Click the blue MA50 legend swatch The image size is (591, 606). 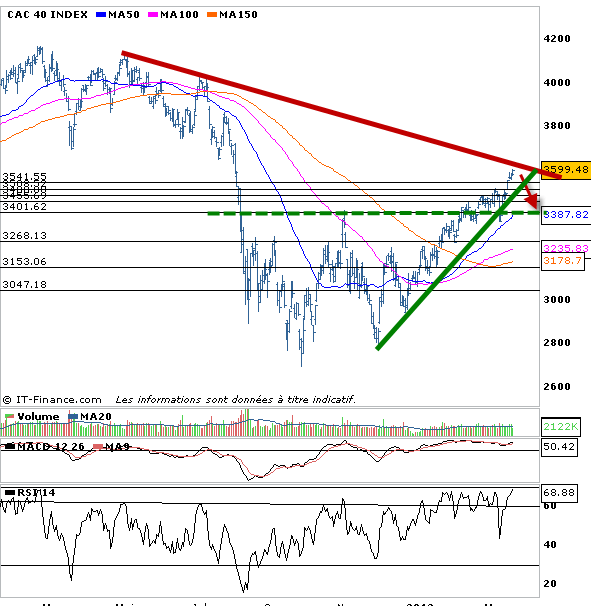point(101,15)
